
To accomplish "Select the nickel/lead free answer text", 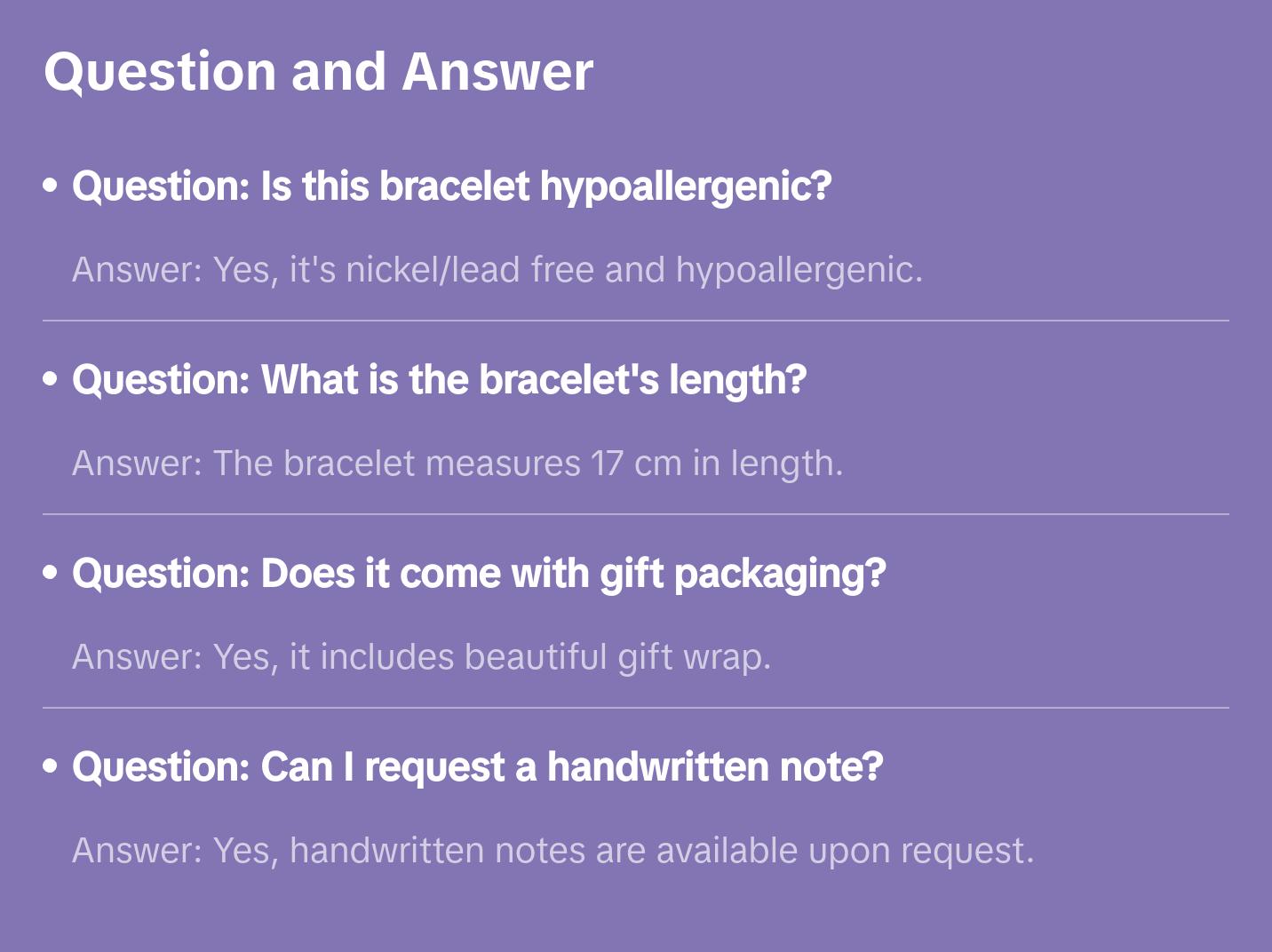I will coord(497,270).
